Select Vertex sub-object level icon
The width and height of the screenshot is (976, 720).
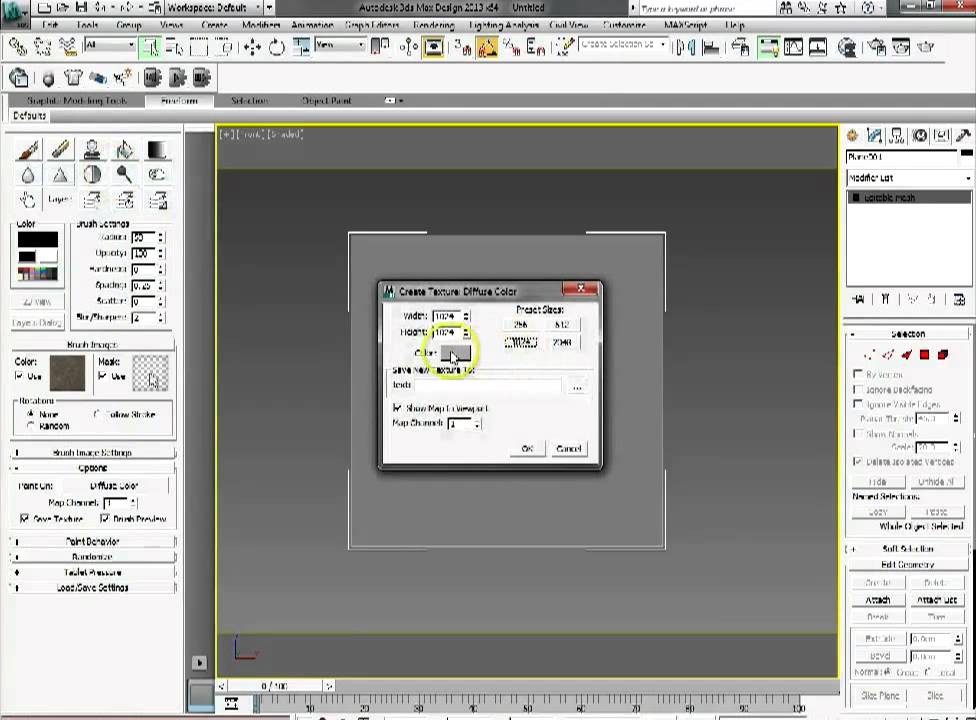[868, 355]
